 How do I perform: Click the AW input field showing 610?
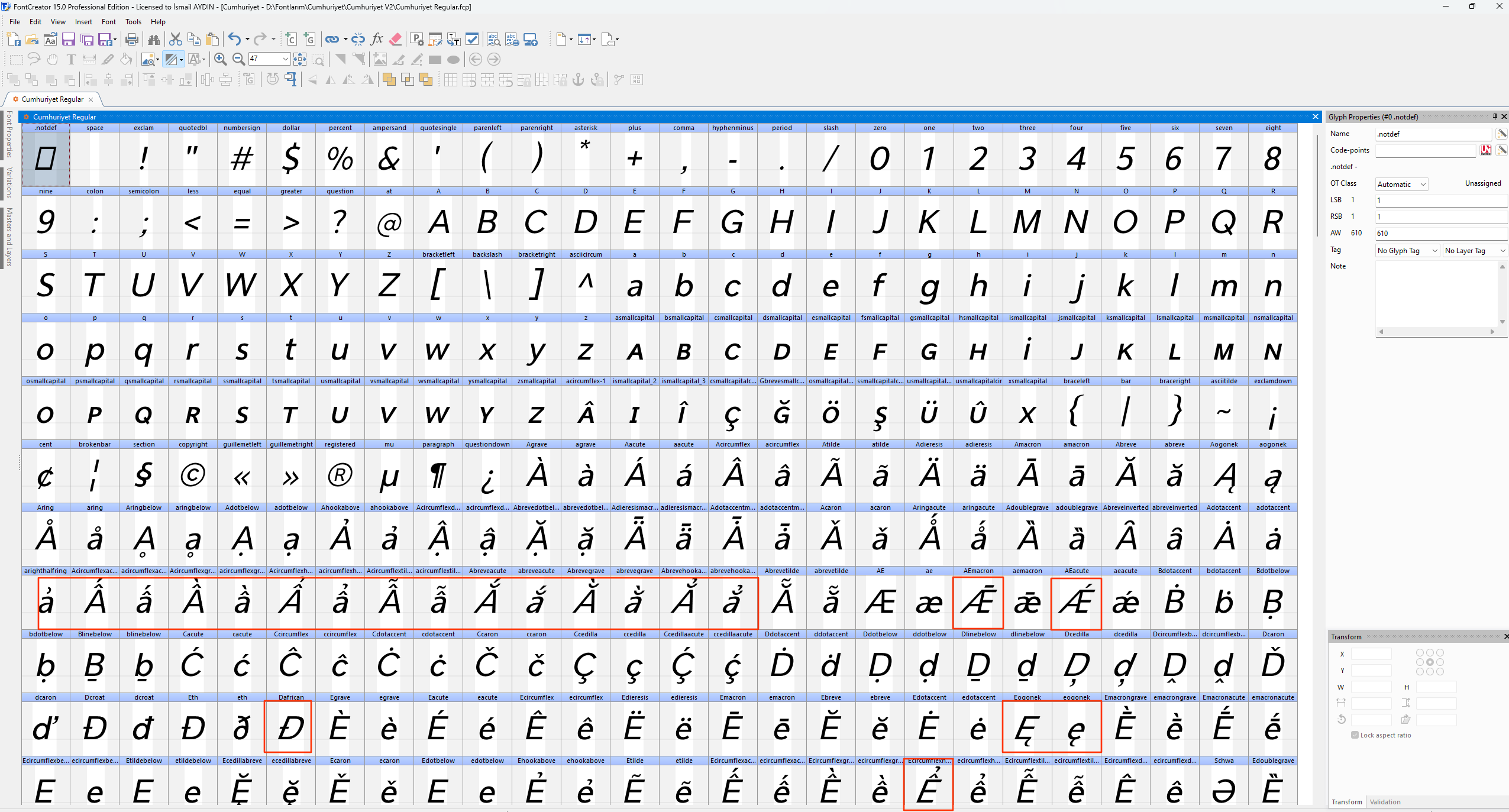[x=1441, y=233]
